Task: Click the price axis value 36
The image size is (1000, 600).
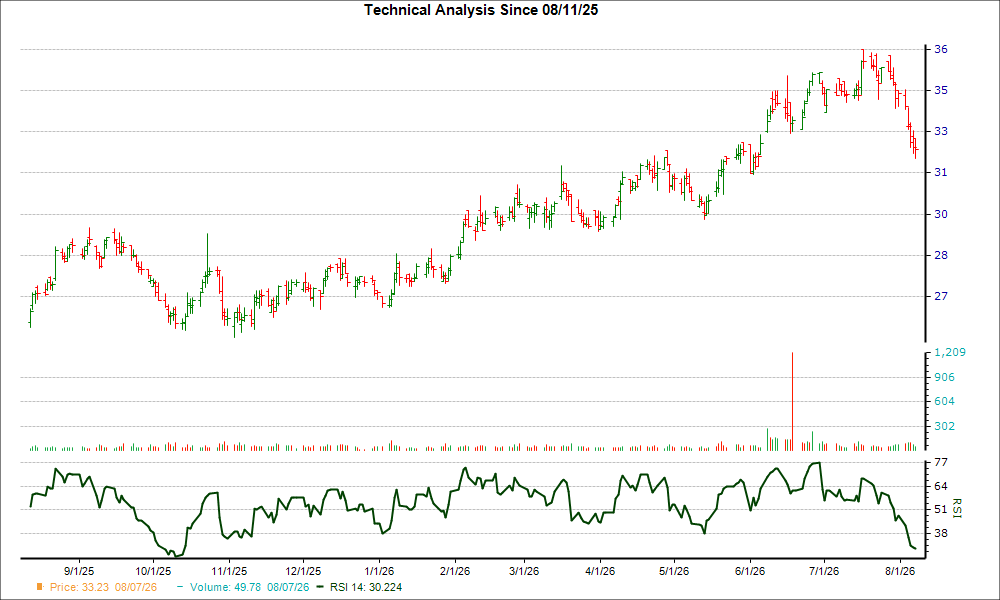Action: coord(941,49)
